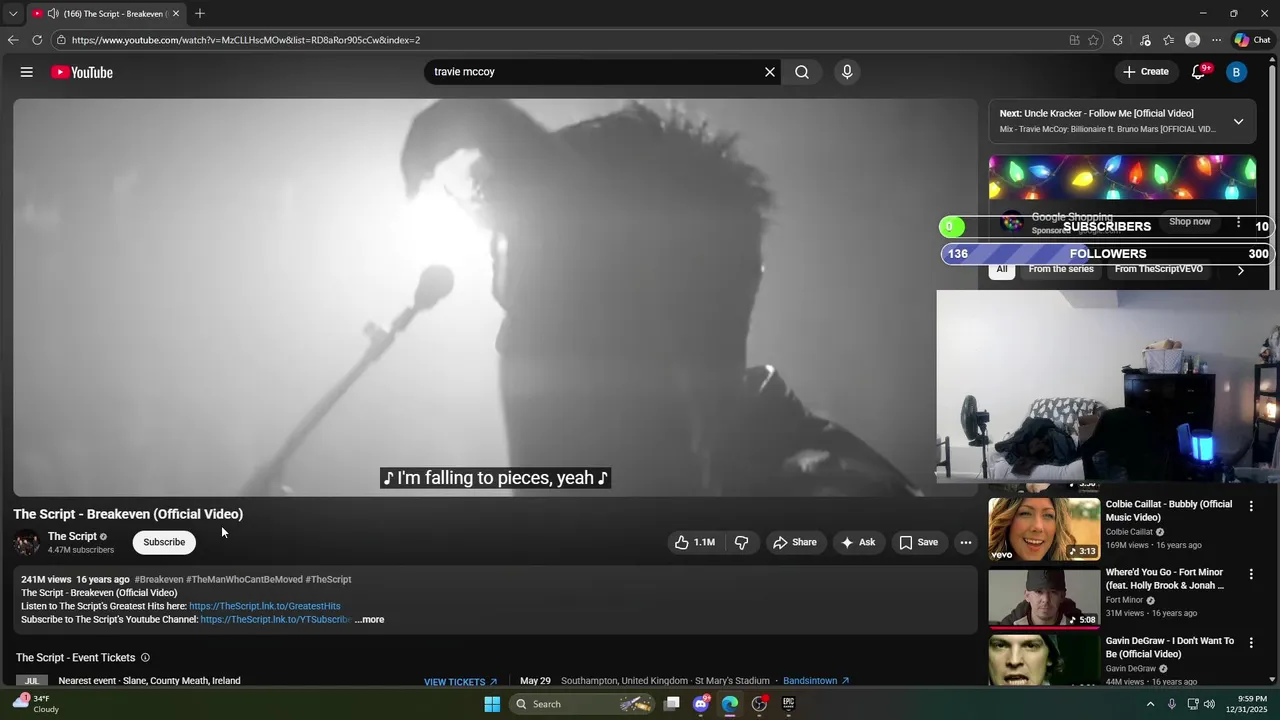
Task: Open options for Colbie Caillat Bubbly video
Action: click(1250, 506)
